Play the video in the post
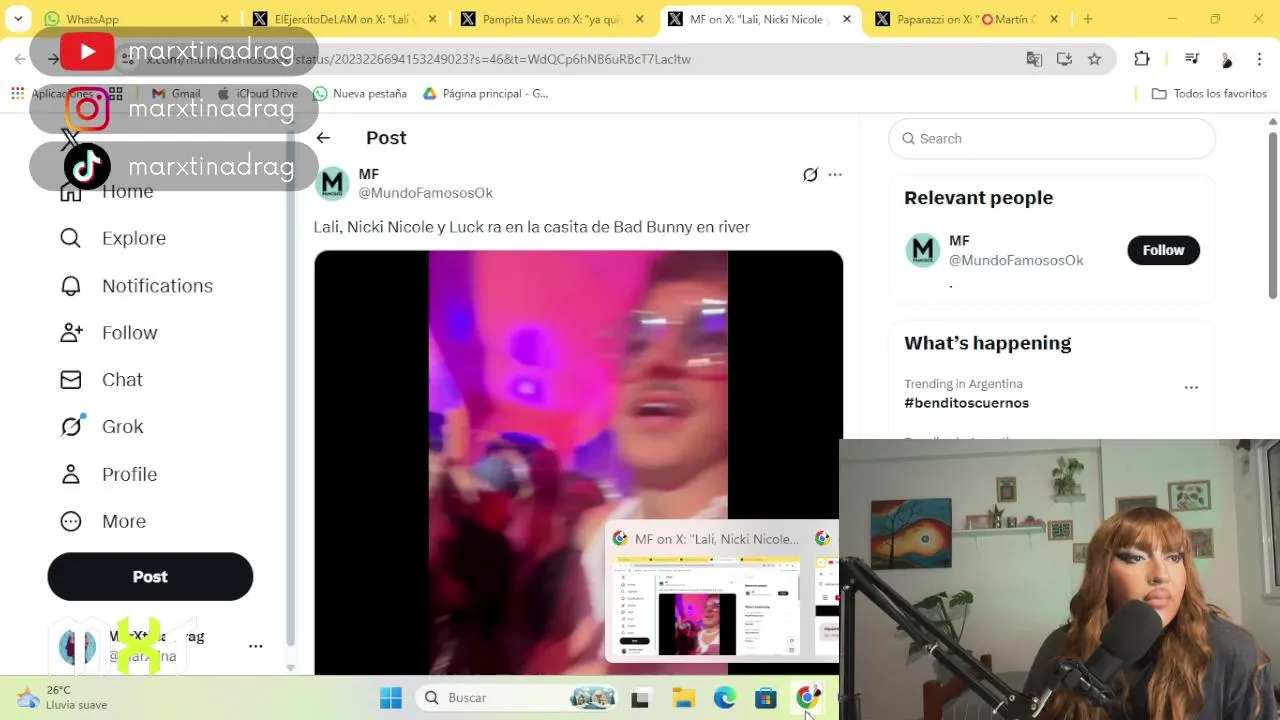The height and width of the screenshot is (720, 1280). click(x=578, y=462)
